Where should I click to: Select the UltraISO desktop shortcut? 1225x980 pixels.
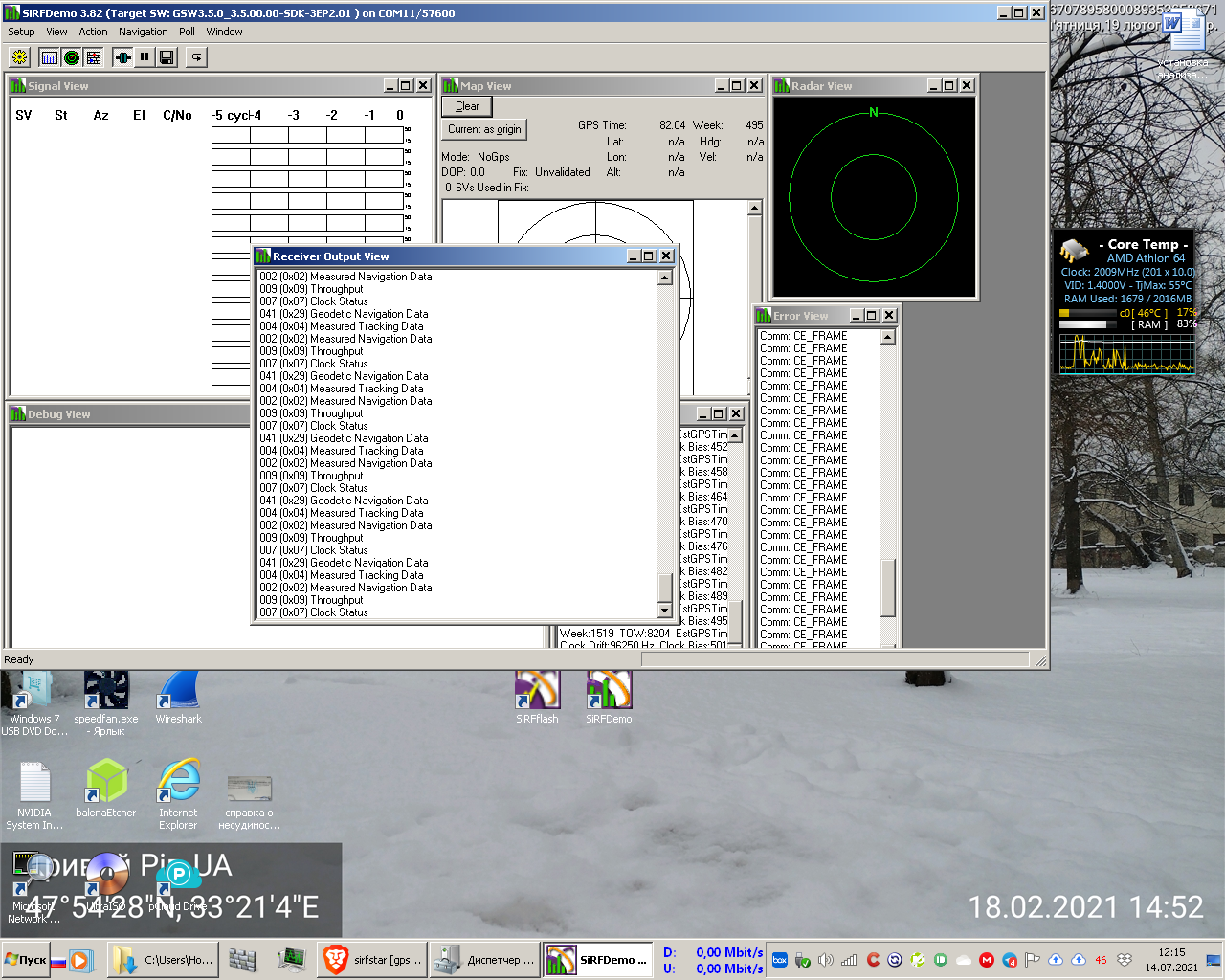tap(106, 882)
